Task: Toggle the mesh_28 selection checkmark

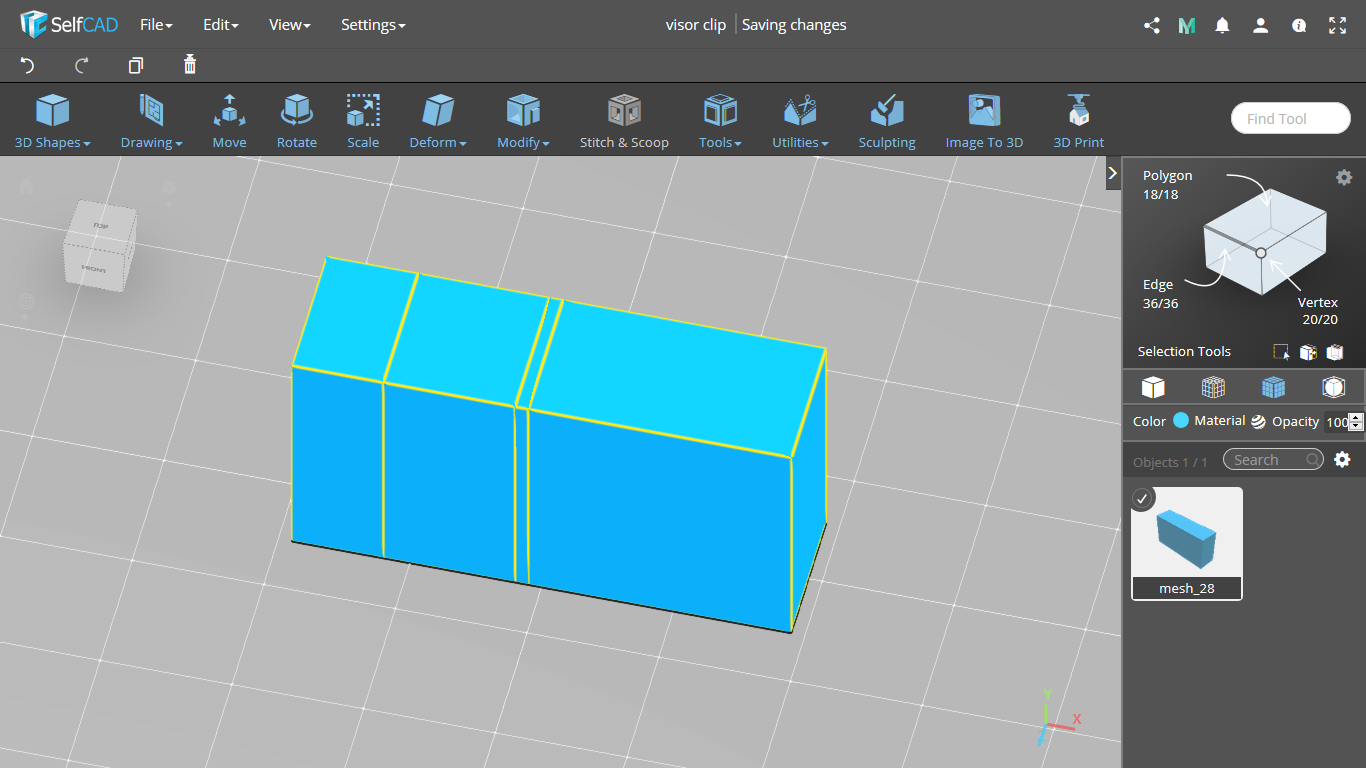Action: point(1142,498)
